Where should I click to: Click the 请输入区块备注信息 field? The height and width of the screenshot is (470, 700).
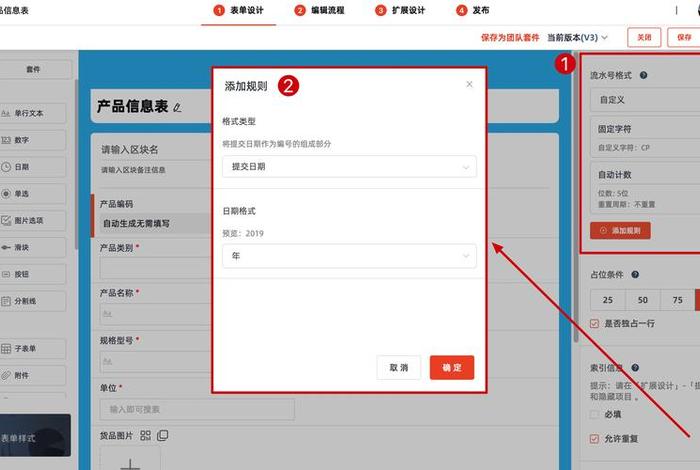click(133, 170)
